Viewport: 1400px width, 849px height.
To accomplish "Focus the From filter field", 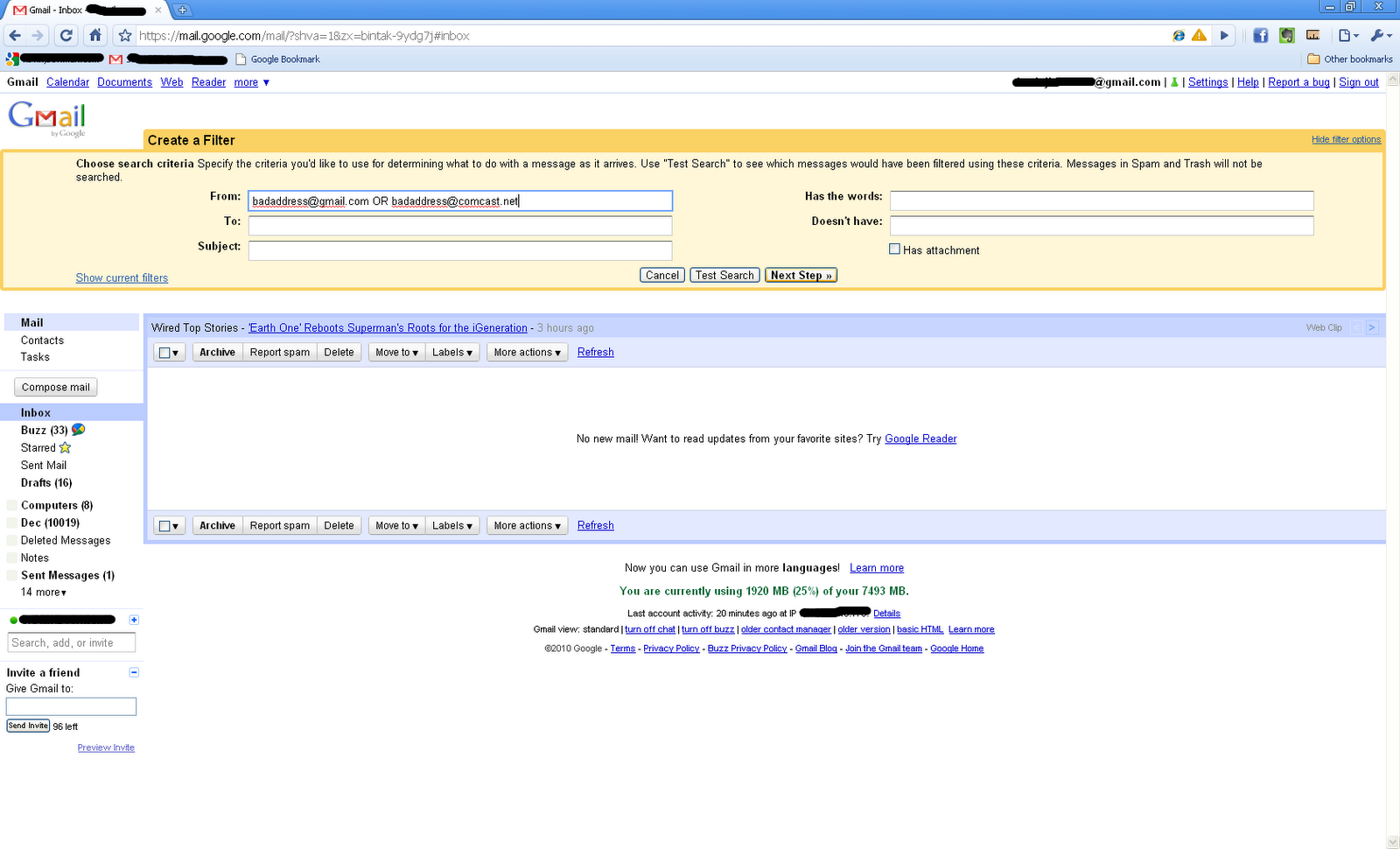I will (460, 200).
